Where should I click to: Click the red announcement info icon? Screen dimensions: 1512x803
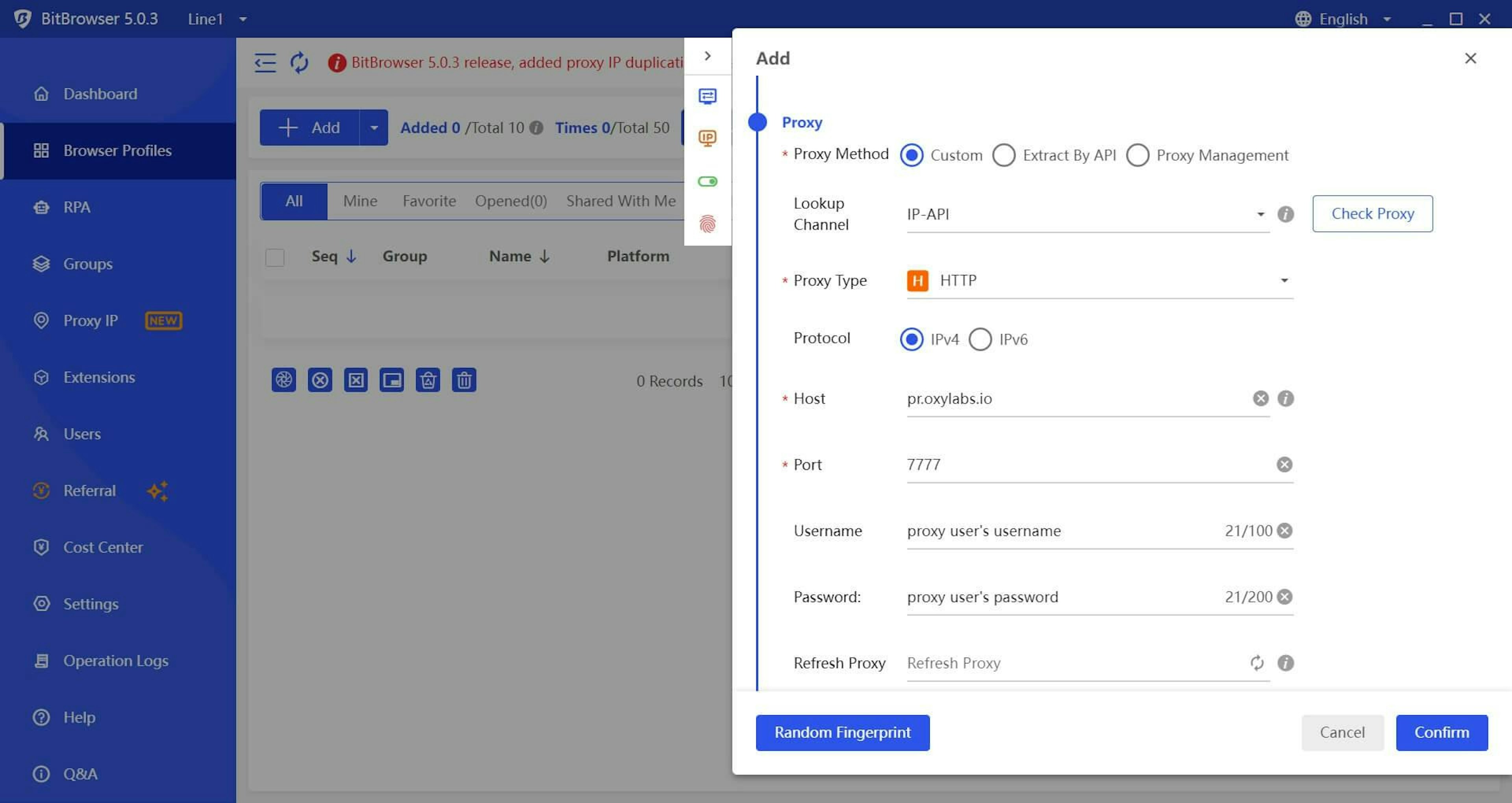tap(337, 63)
